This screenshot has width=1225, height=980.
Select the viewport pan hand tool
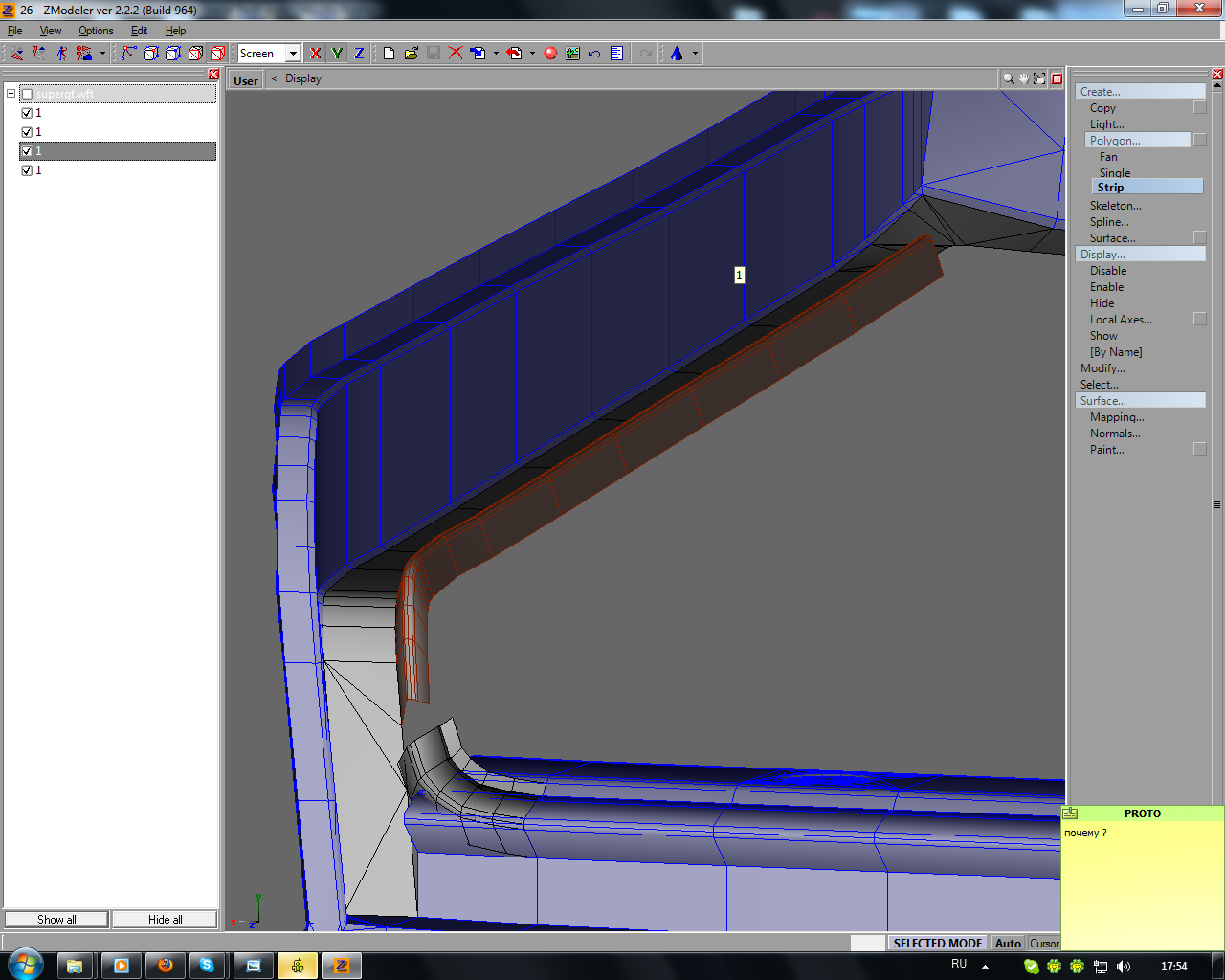[x=1023, y=79]
